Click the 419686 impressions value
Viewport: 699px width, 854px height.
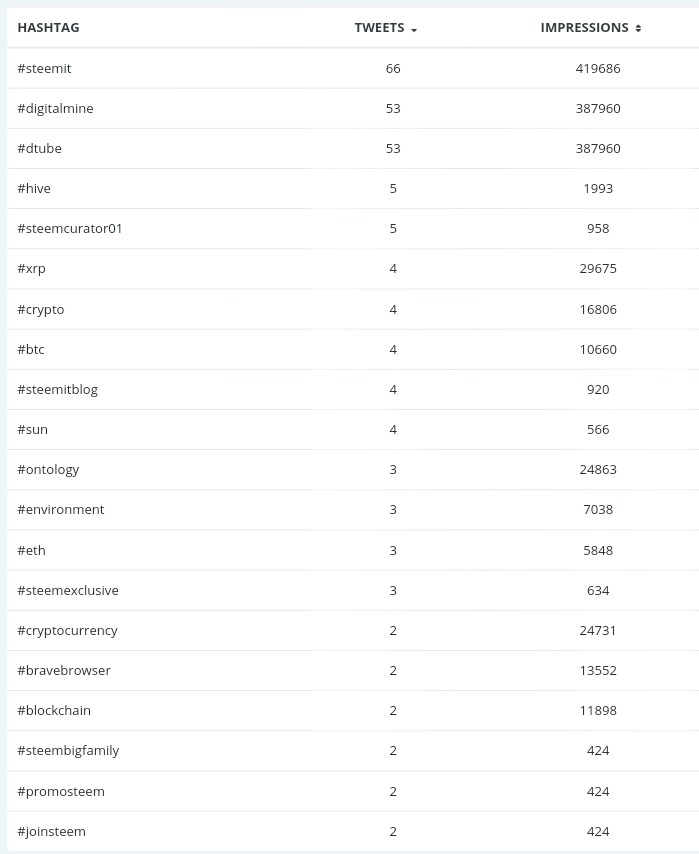(x=598, y=69)
